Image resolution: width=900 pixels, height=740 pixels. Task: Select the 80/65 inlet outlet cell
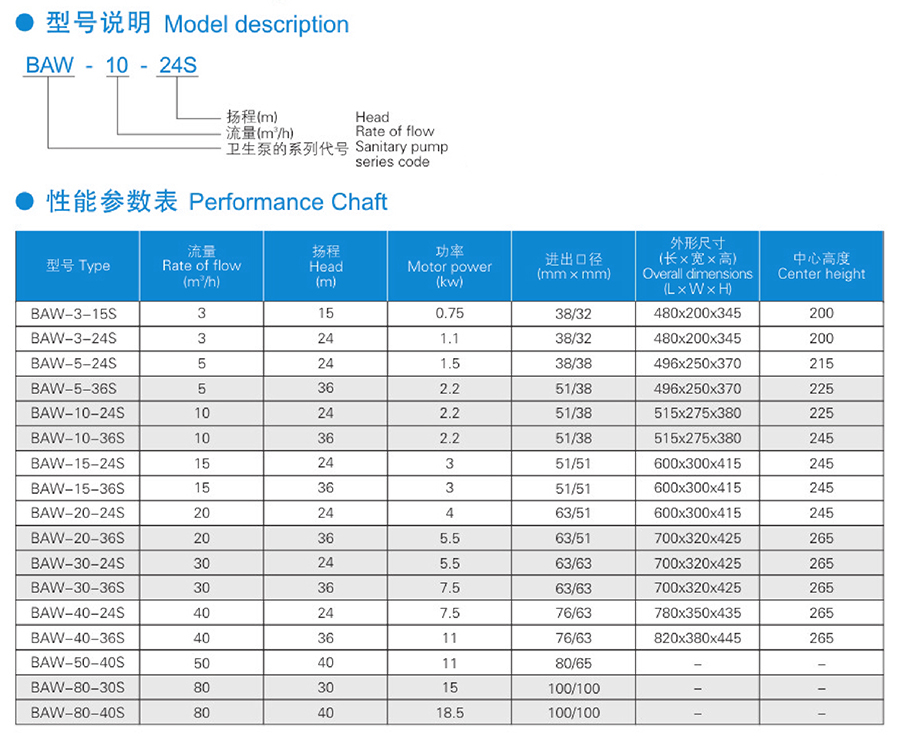[573, 663]
